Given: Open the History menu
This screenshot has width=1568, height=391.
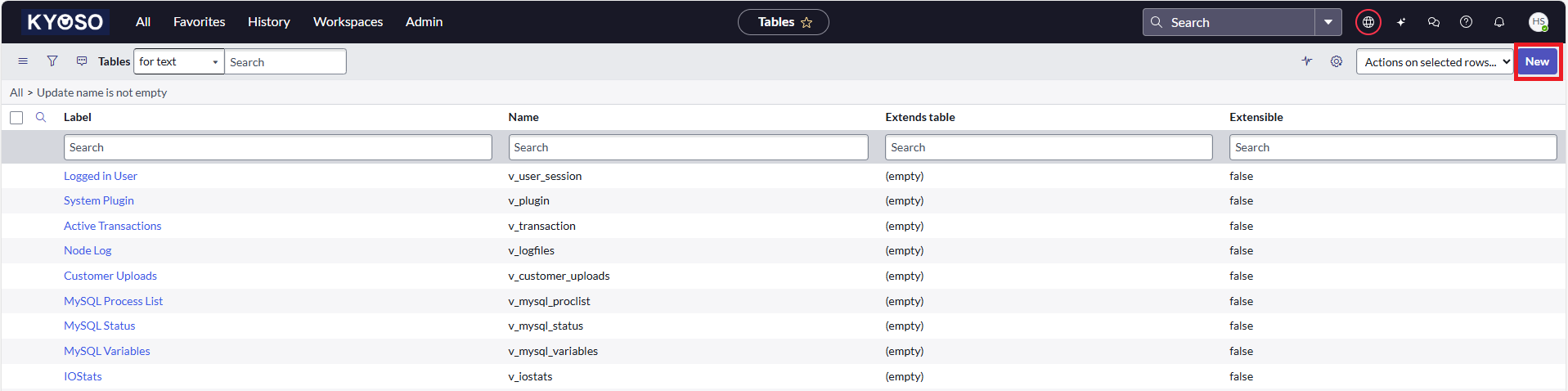Looking at the screenshot, I should 268,22.
